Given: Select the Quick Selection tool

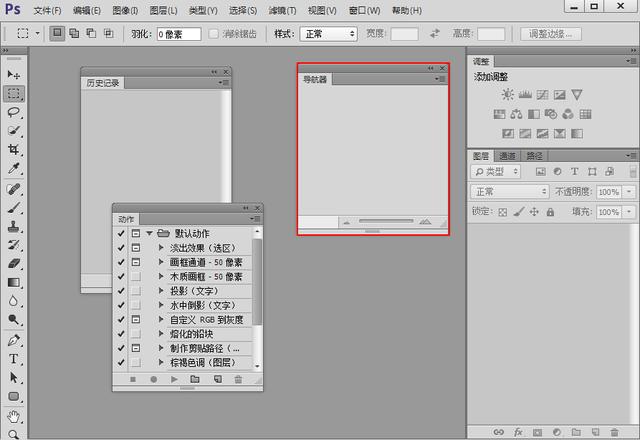Looking at the screenshot, I should 14,131.
